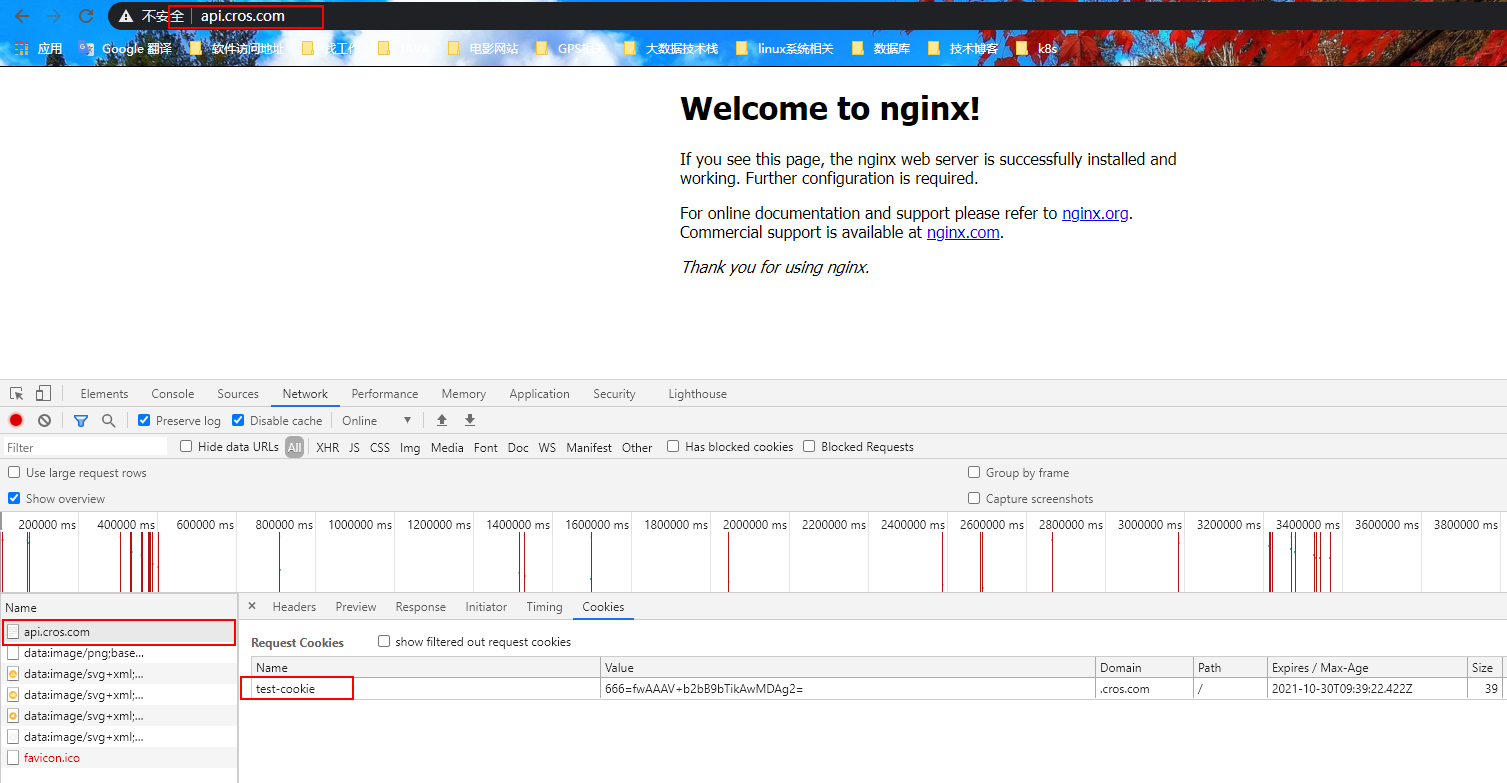Screen dimensions: 1507x783
Task: Enable Blocked Requests filter
Action: tap(809, 446)
